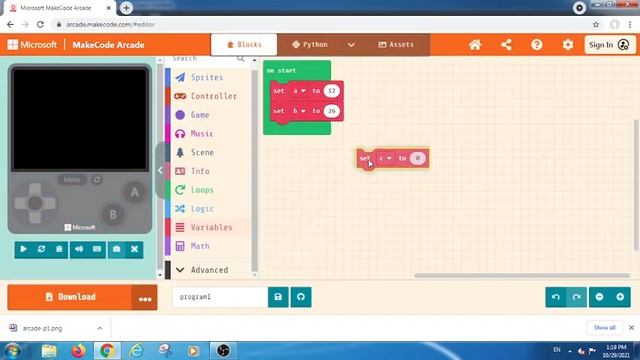The image size is (640, 360).
Task: Zoom out of the workspace
Action: (600, 297)
